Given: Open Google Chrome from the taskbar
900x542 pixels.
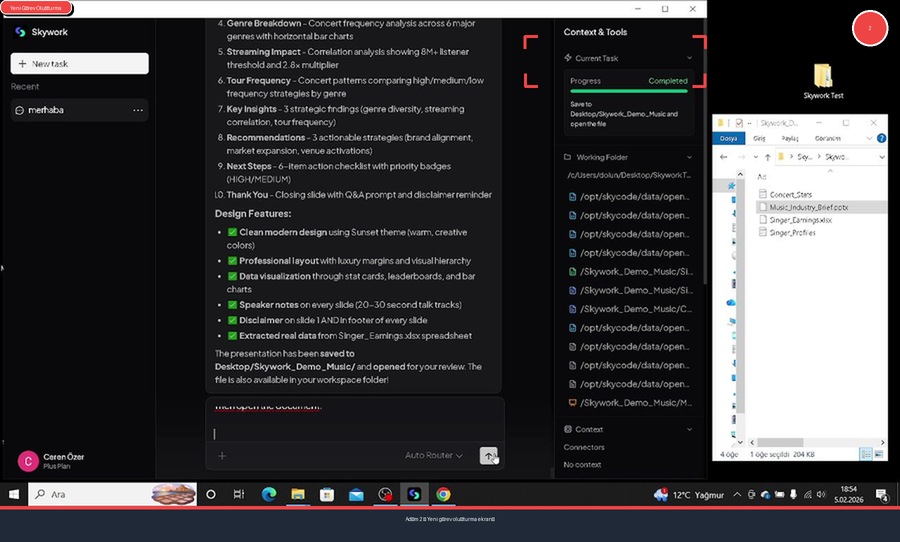Looking at the screenshot, I should (x=443, y=494).
